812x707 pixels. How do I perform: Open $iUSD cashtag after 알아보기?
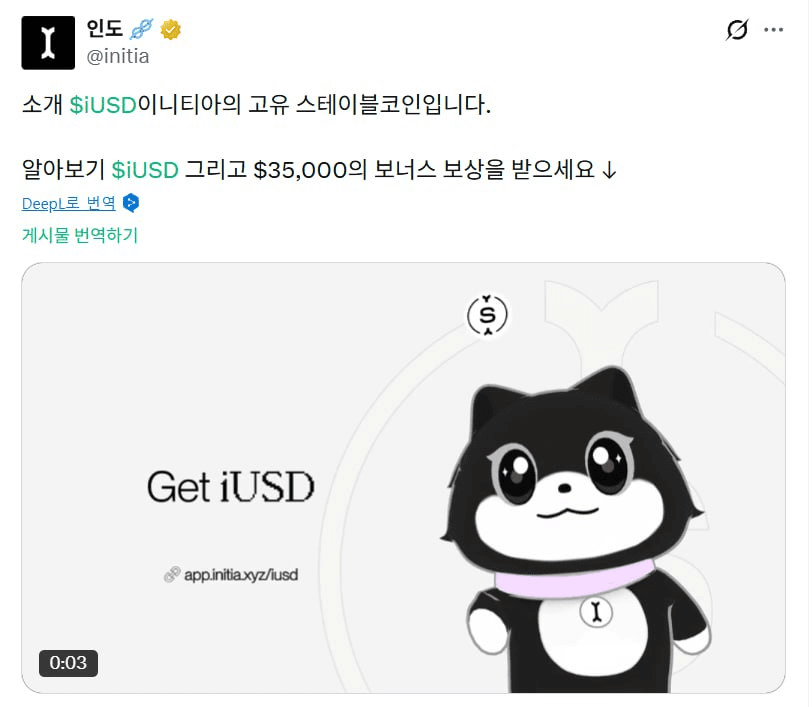click(x=146, y=169)
